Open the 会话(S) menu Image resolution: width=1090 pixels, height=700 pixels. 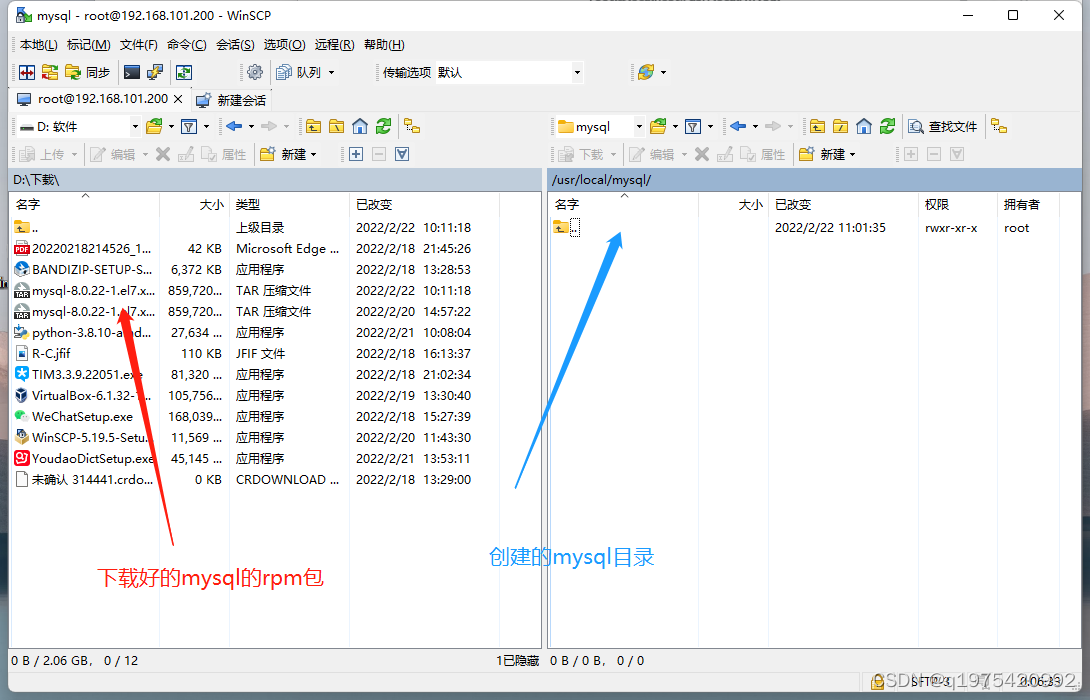point(235,44)
